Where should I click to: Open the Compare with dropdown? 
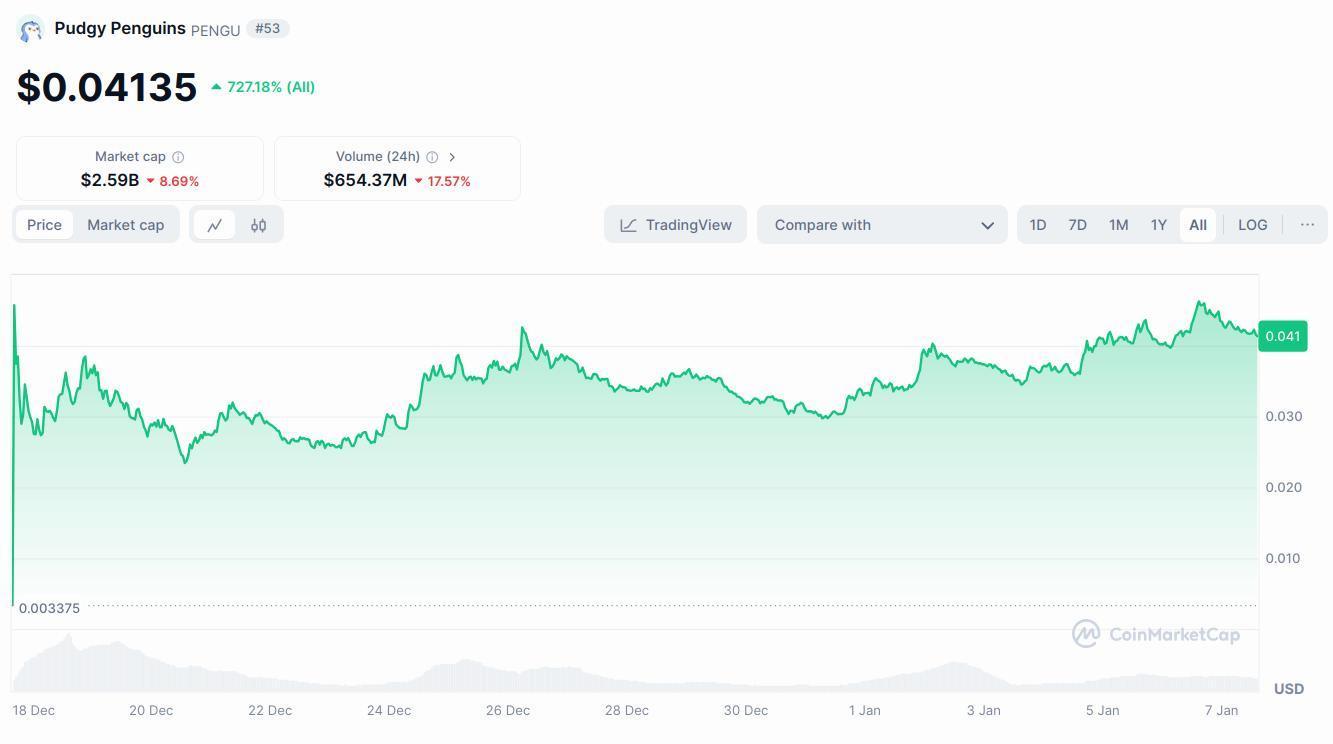tap(881, 225)
